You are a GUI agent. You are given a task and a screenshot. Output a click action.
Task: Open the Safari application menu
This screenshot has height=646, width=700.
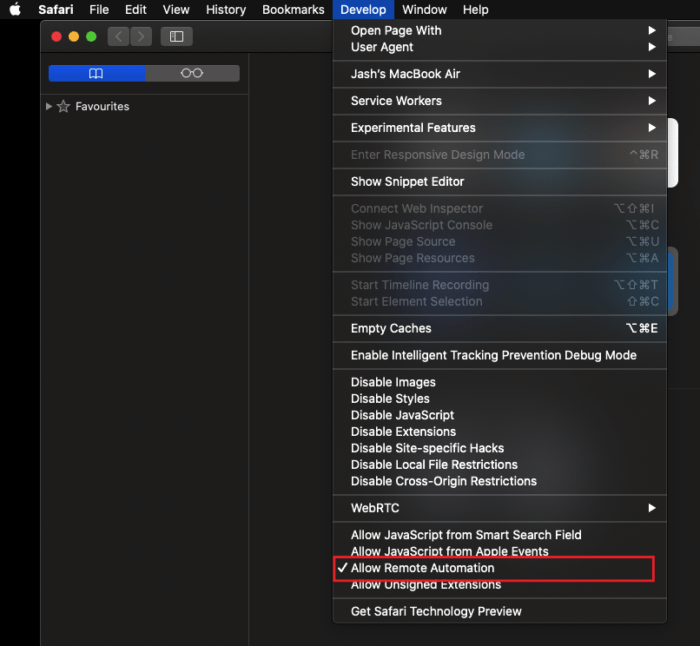(x=56, y=9)
